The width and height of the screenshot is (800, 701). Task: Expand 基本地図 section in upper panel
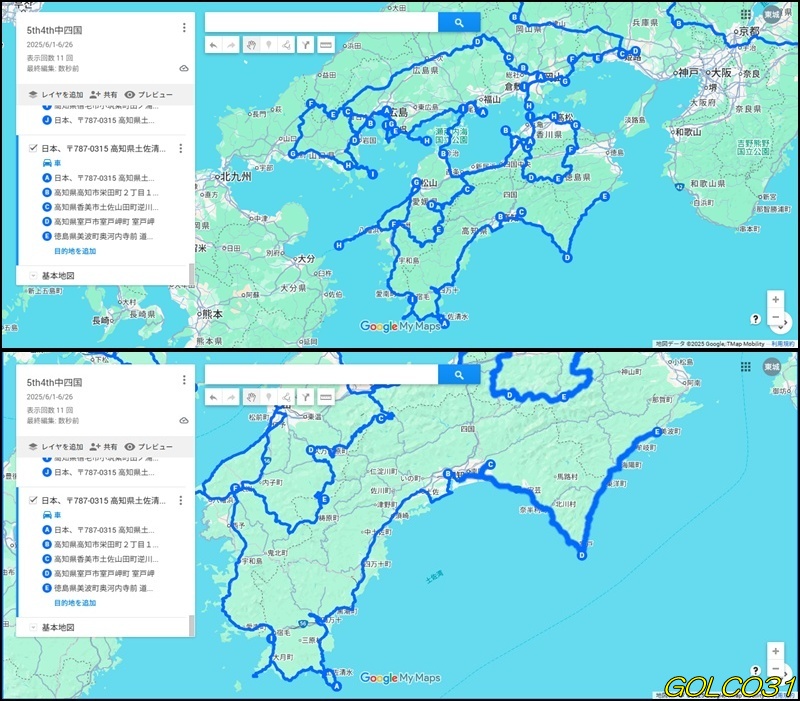[33, 275]
